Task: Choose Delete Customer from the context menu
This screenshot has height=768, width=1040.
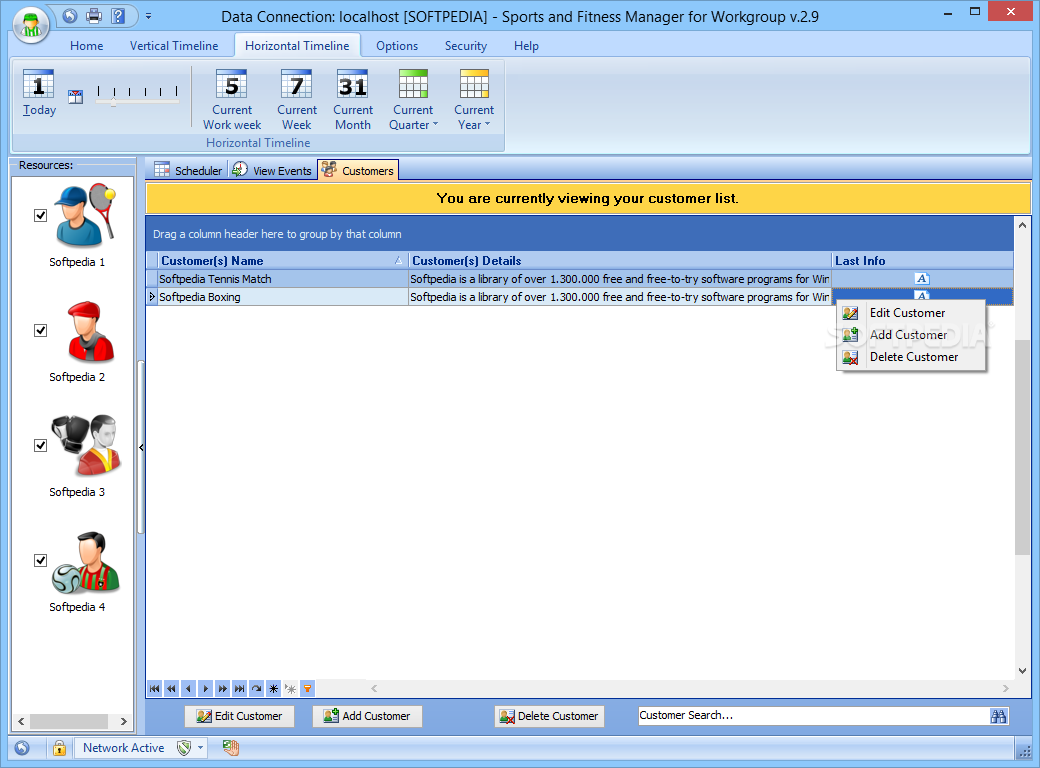Action: pyautogui.click(x=911, y=357)
